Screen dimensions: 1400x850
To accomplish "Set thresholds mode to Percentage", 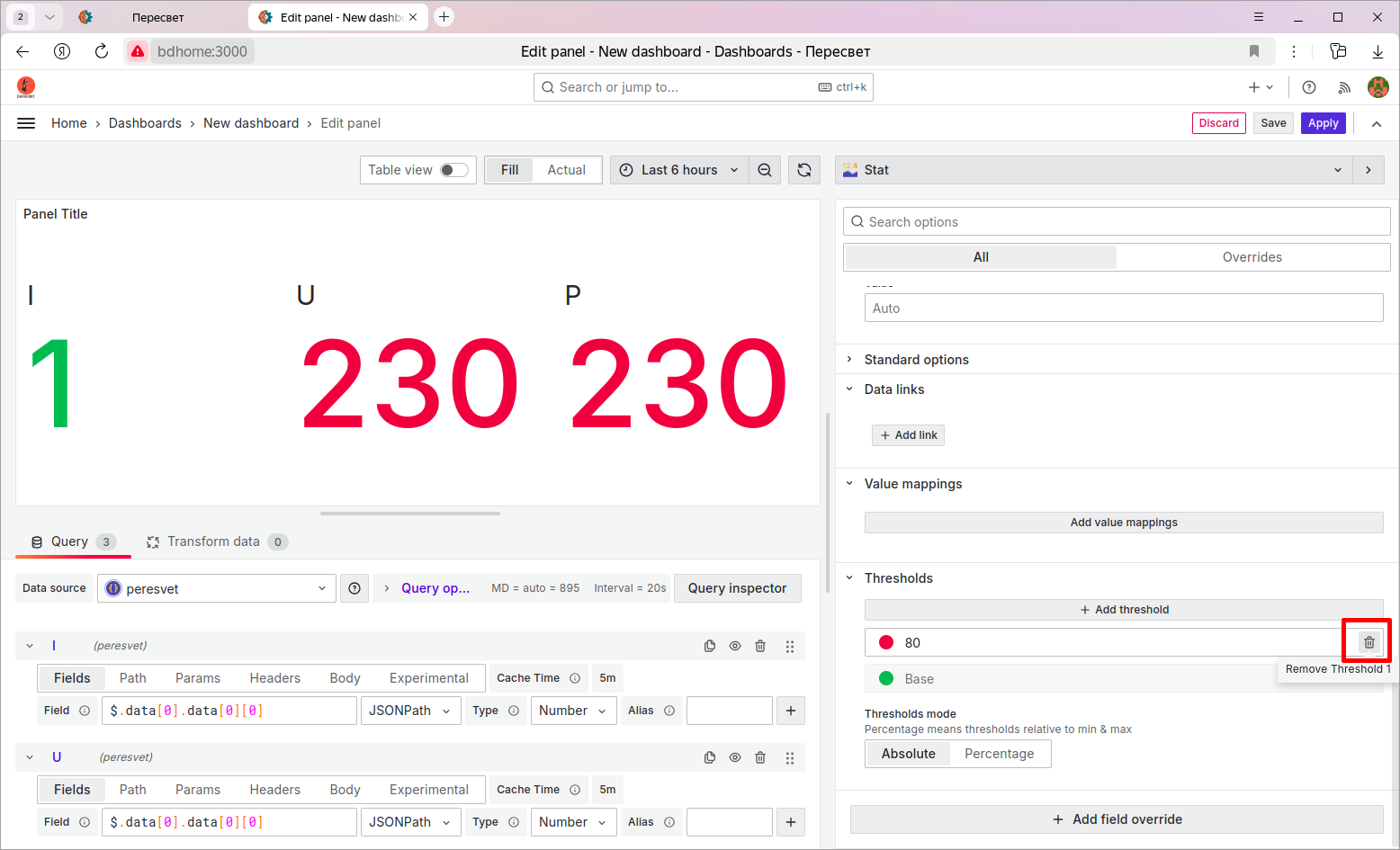I will (999, 754).
